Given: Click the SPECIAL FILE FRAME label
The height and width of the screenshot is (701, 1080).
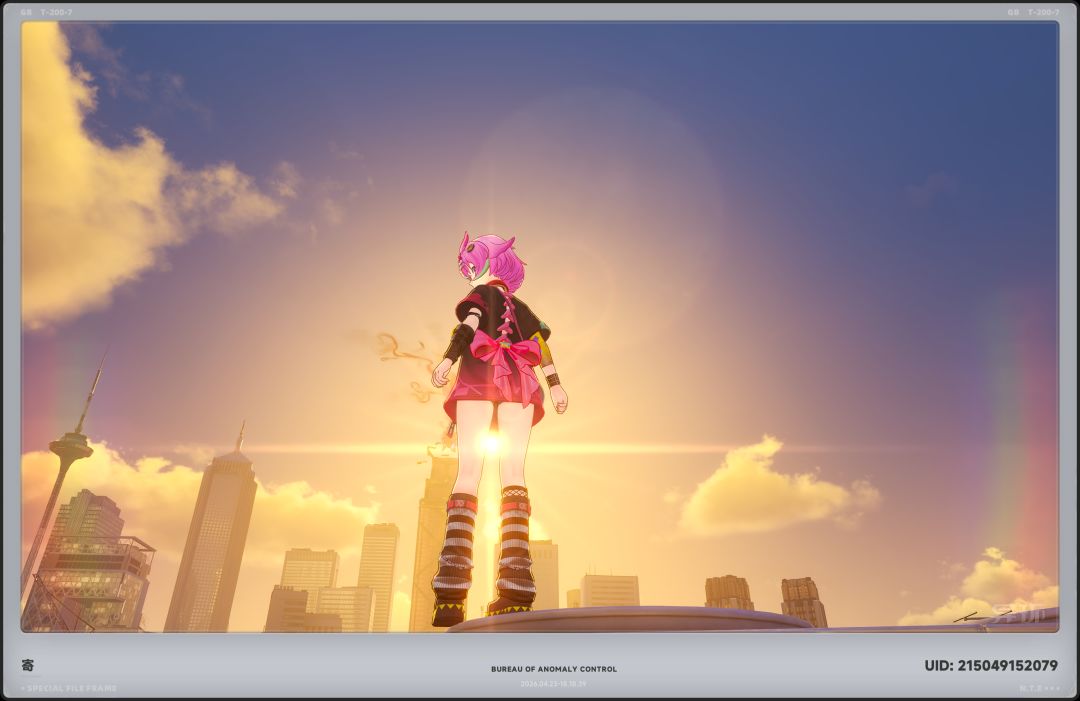Looking at the screenshot, I should [69, 688].
